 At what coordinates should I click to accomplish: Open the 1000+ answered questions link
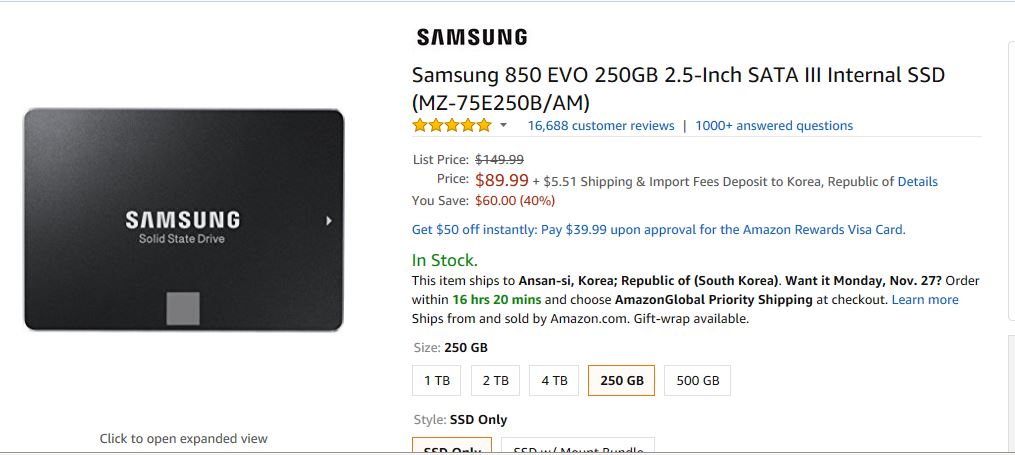(774, 126)
